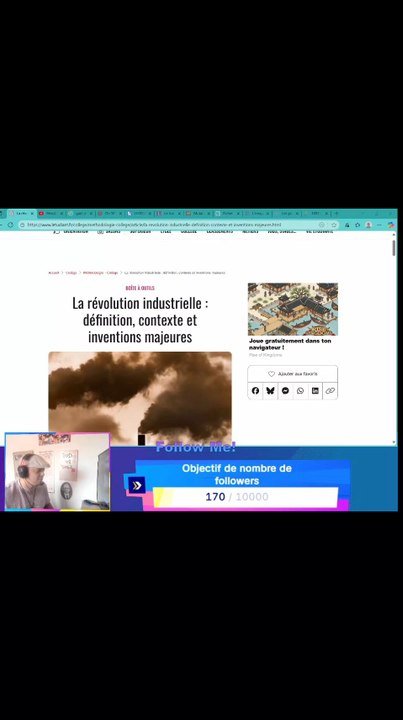Click the Follow Me! overlay text
The width and height of the screenshot is (403, 720).
pyautogui.click(x=196, y=447)
